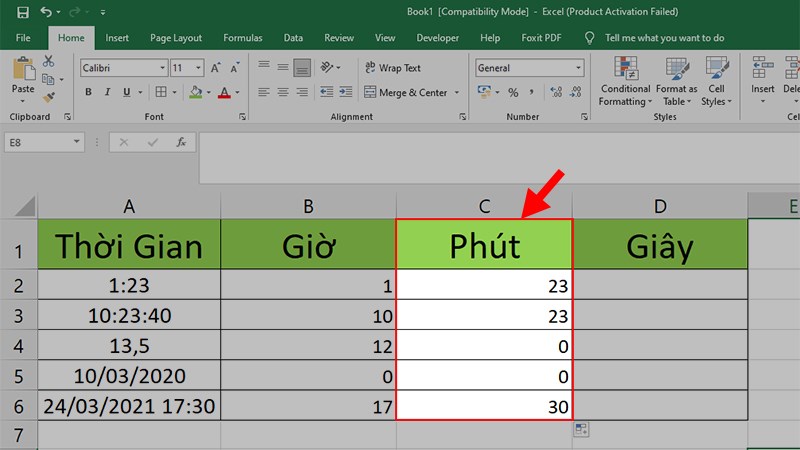Click the Align Left icon
The height and width of the screenshot is (450, 800).
tap(264, 92)
